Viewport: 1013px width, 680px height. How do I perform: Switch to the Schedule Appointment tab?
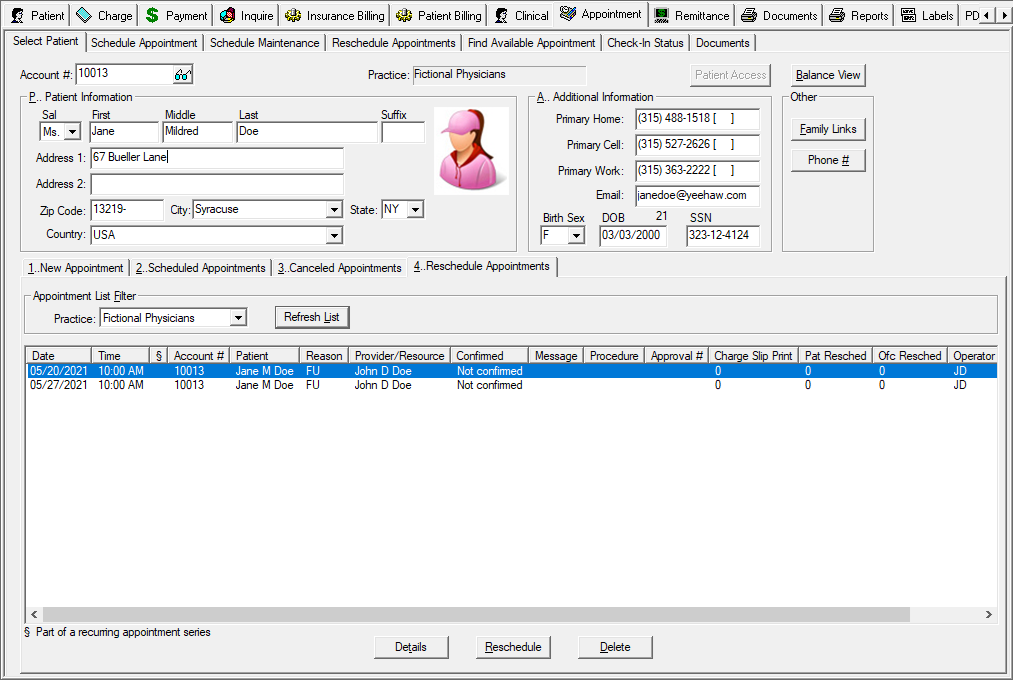pos(144,43)
